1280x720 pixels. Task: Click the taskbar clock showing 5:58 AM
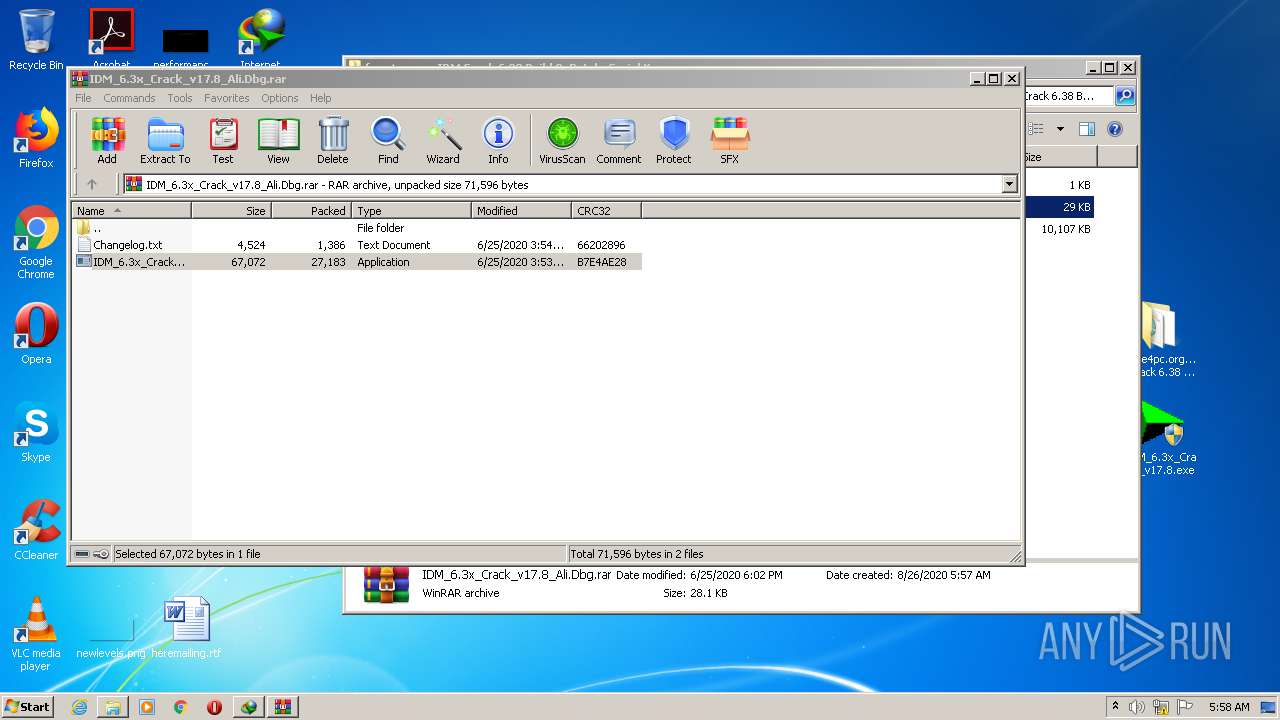1229,707
